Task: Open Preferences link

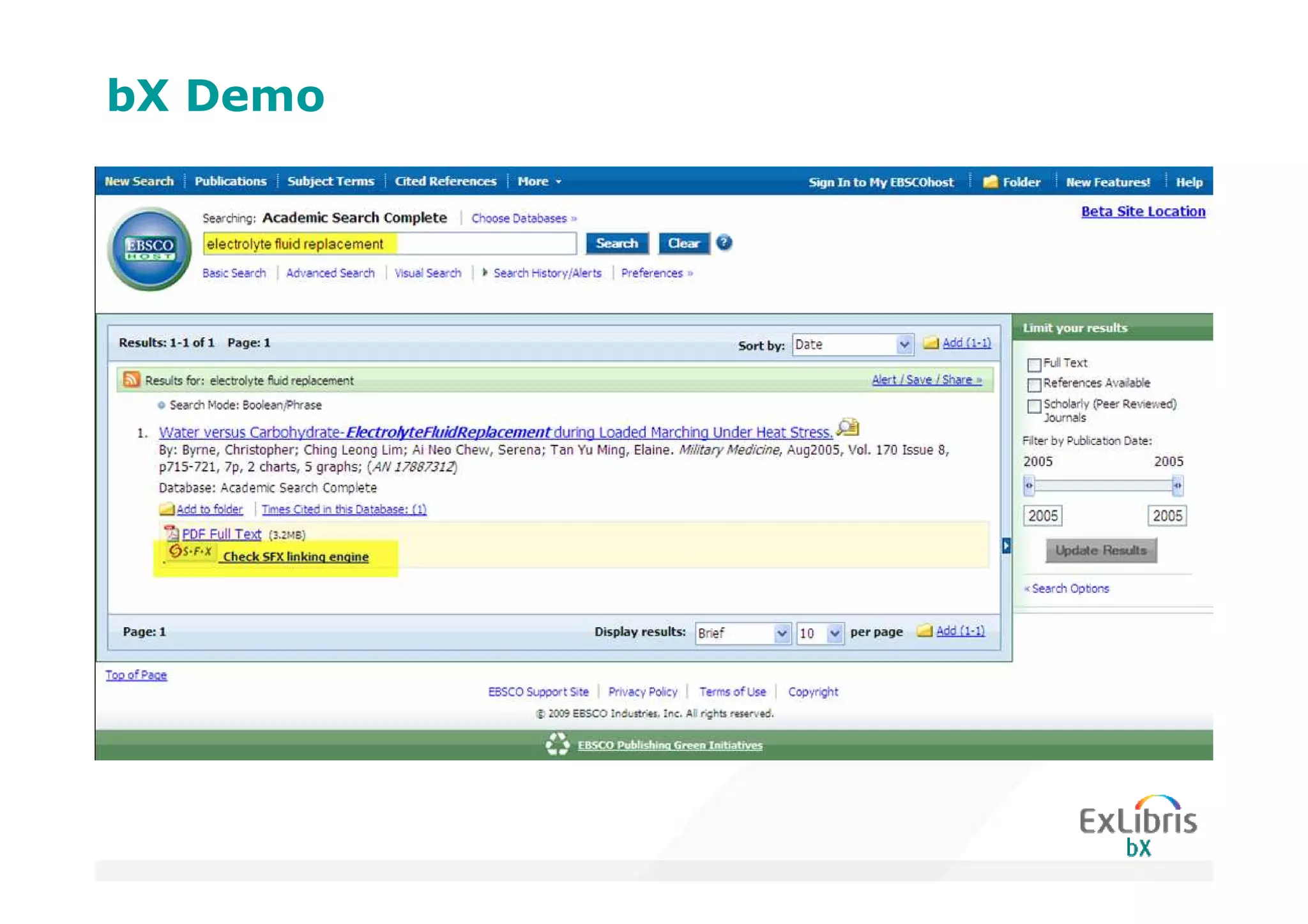Action: pos(657,273)
